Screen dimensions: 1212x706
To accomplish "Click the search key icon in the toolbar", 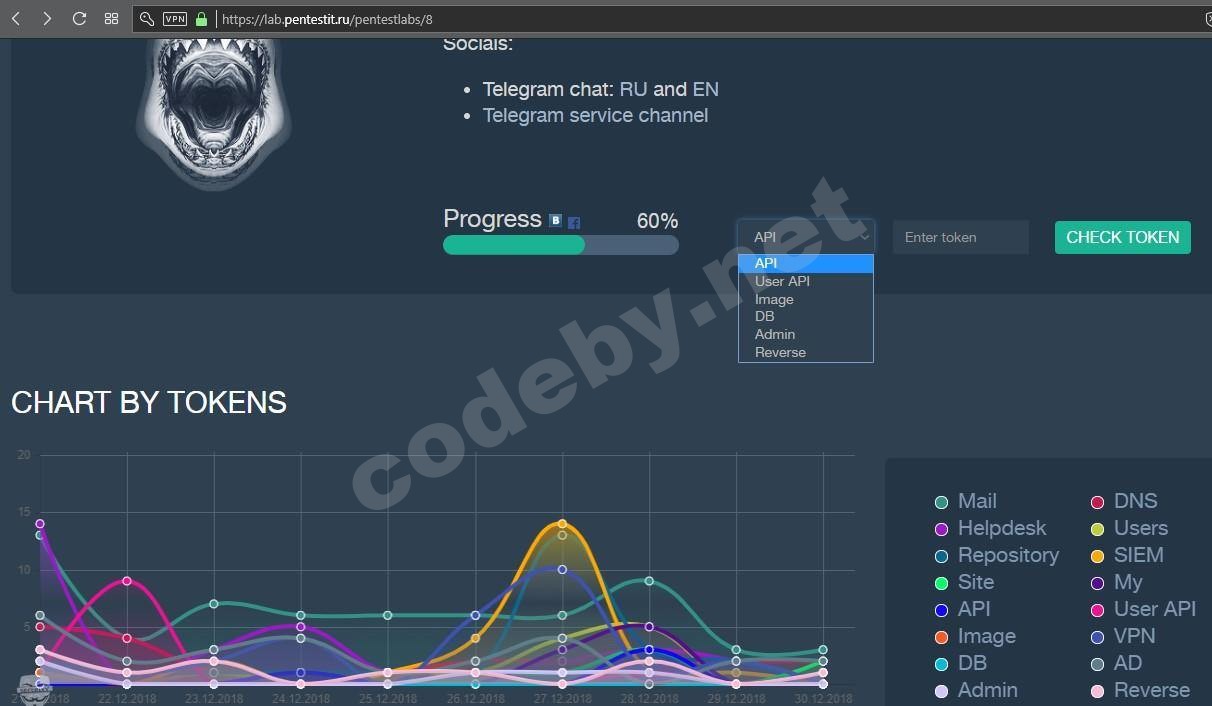I will pos(146,18).
